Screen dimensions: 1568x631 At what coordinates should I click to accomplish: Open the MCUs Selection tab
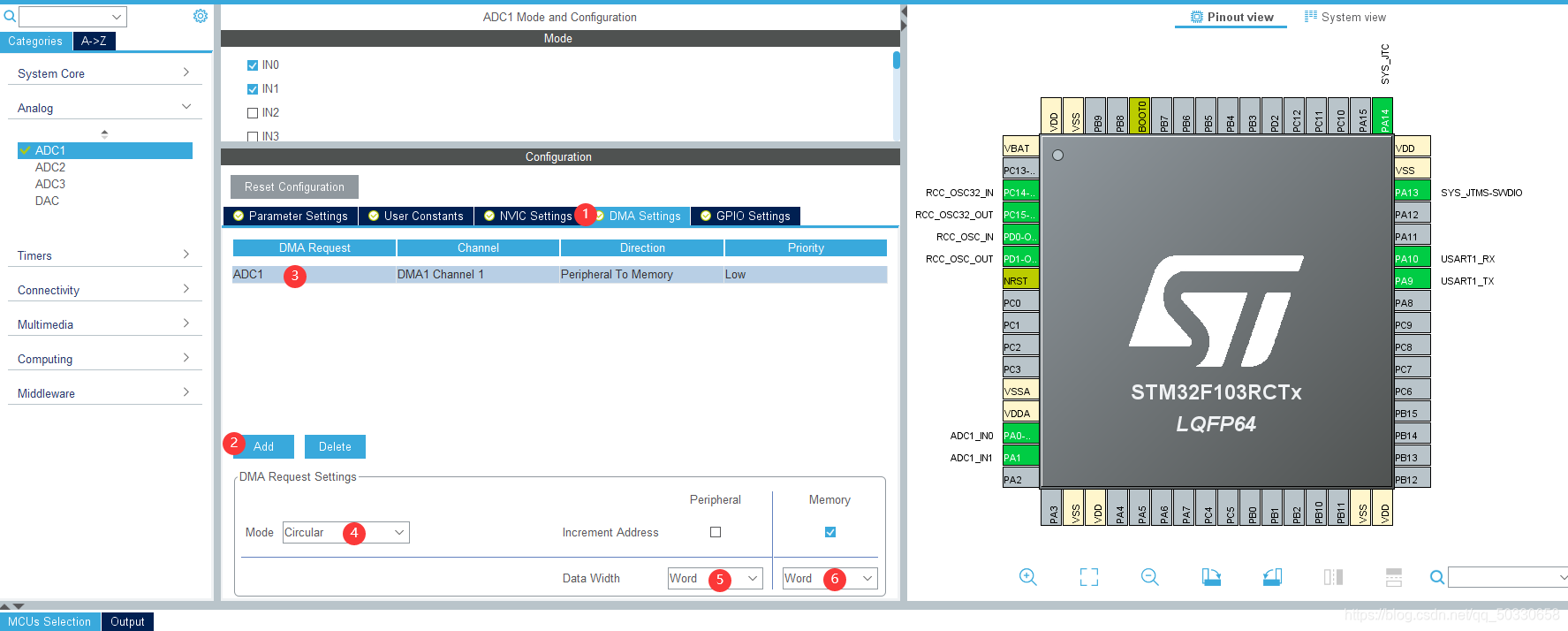point(49,621)
